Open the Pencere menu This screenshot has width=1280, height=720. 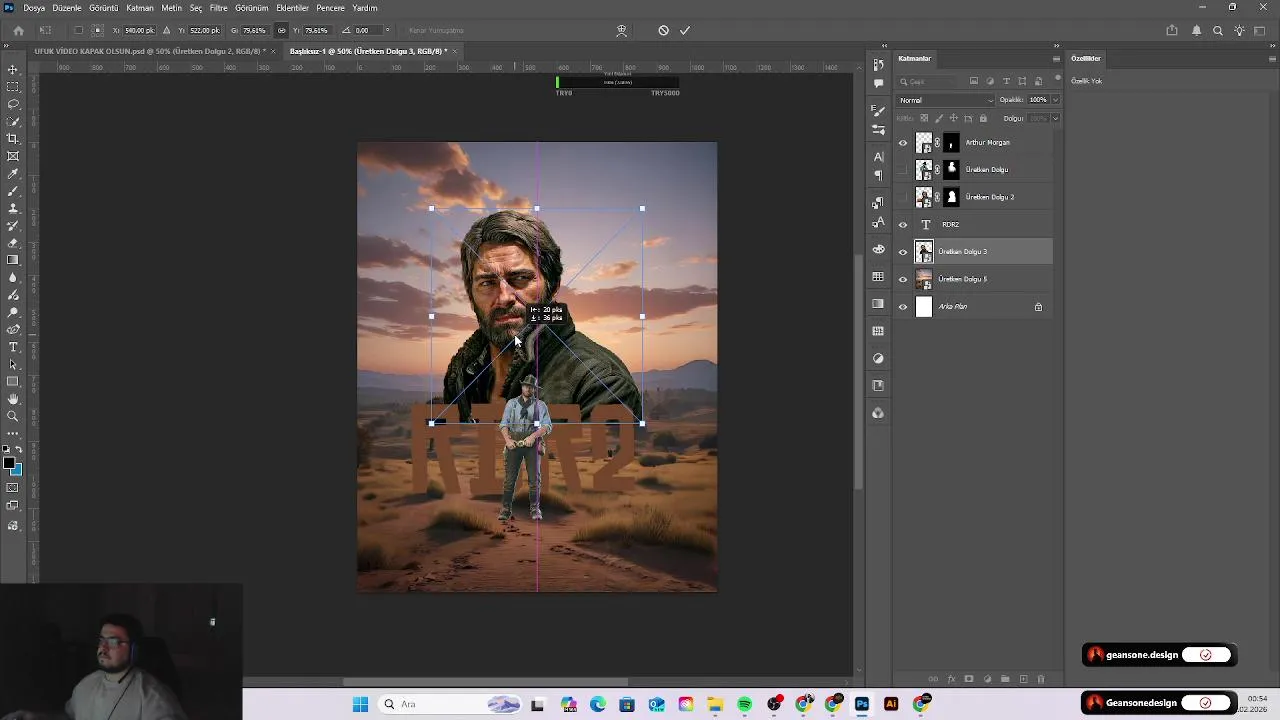pos(330,8)
